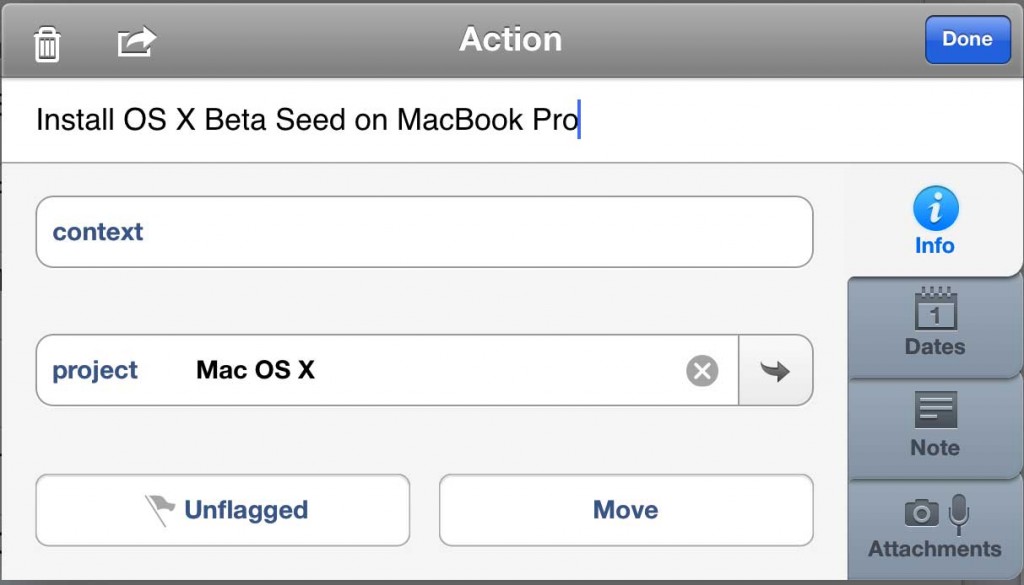Jump to the project using the arrow button
The width and height of the screenshot is (1024, 585).
click(x=776, y=370)
